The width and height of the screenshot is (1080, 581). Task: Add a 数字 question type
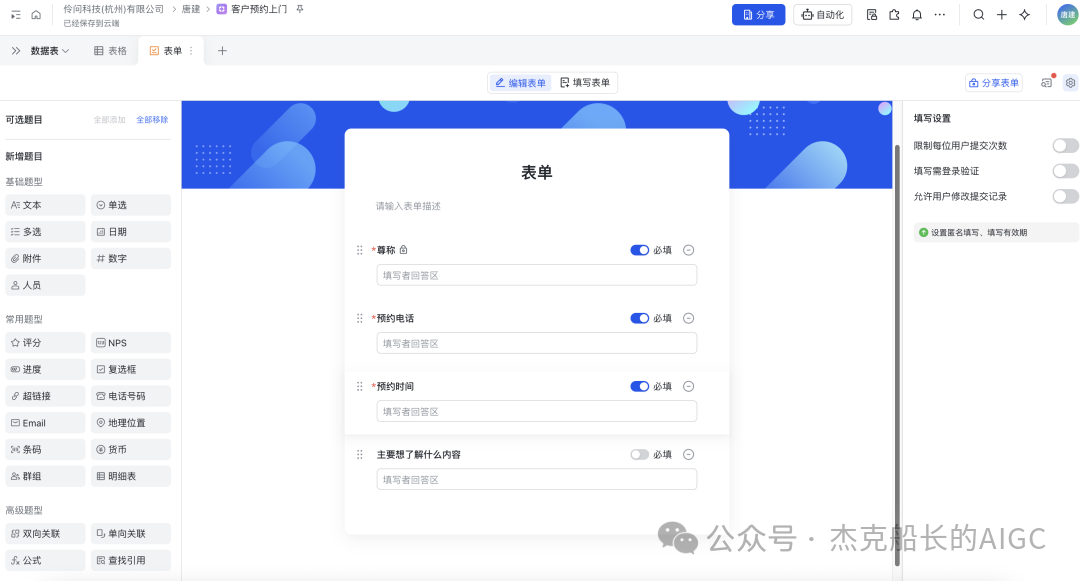[x=131, y=259]
